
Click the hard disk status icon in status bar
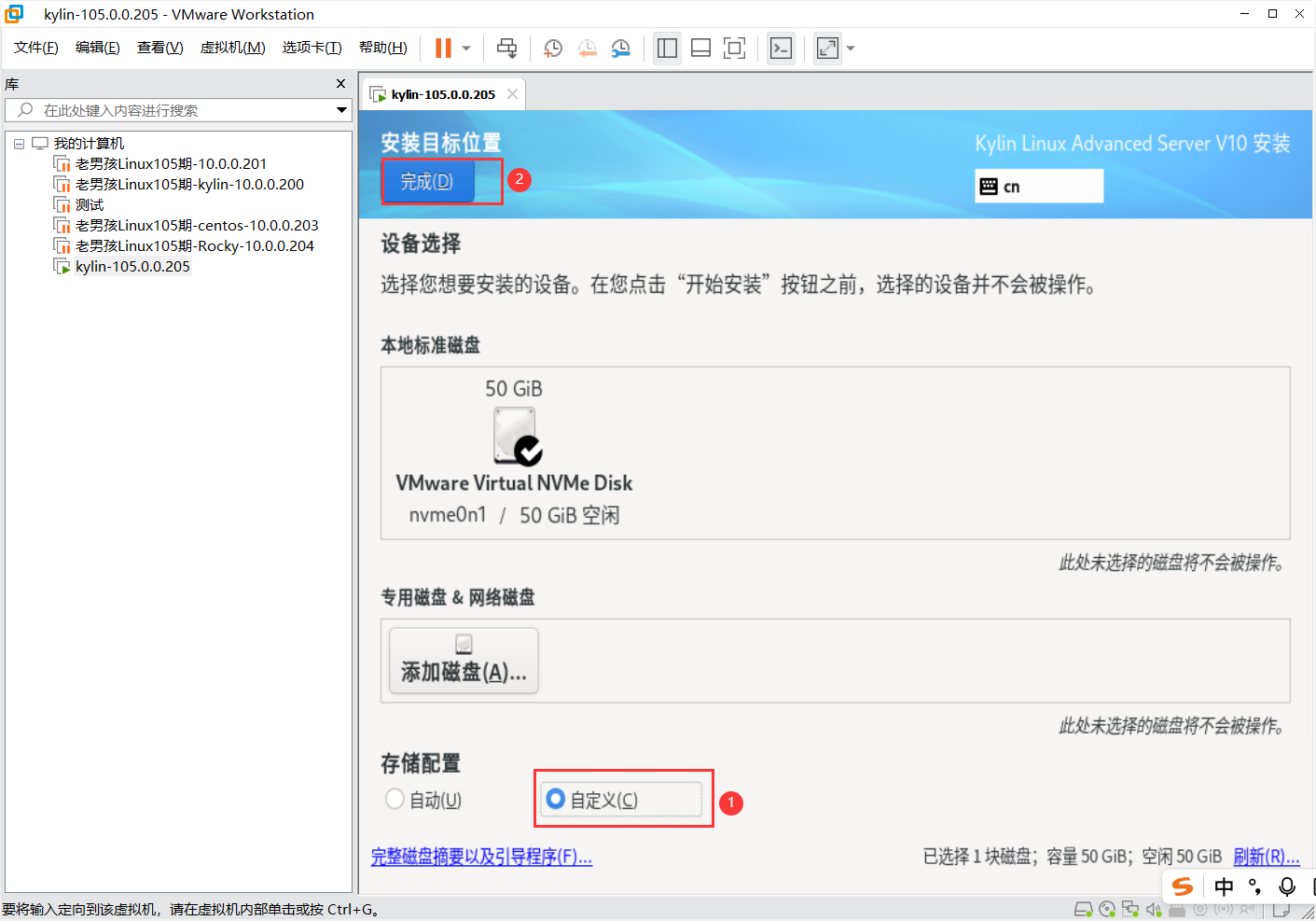pos(1083,909)
